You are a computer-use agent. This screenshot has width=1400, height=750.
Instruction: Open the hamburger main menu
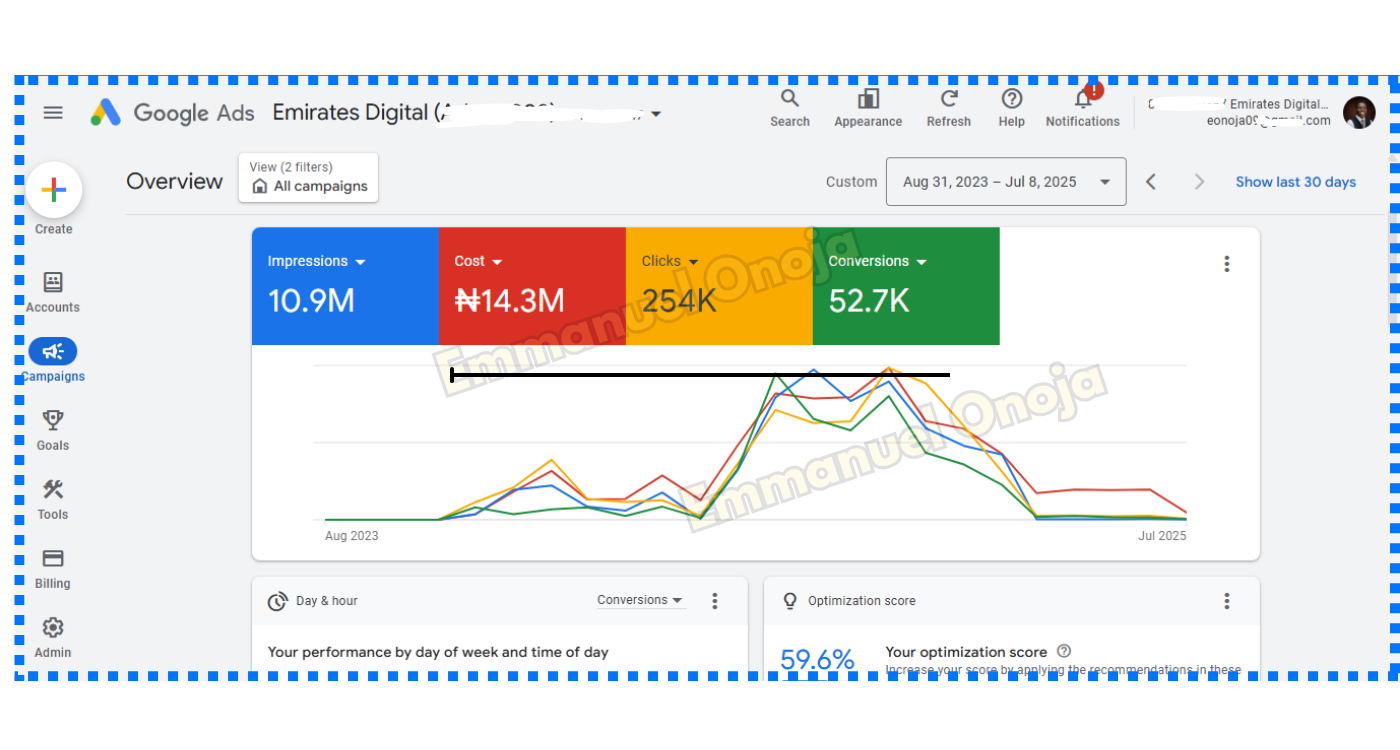(53, 113)
